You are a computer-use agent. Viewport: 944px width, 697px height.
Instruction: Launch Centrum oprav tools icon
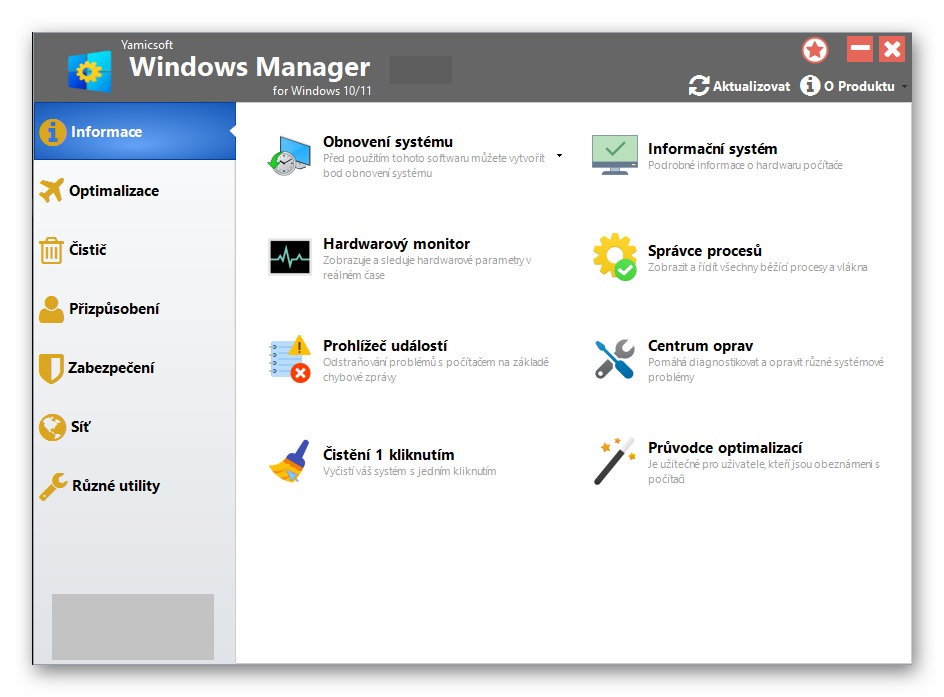coord(615,359)
